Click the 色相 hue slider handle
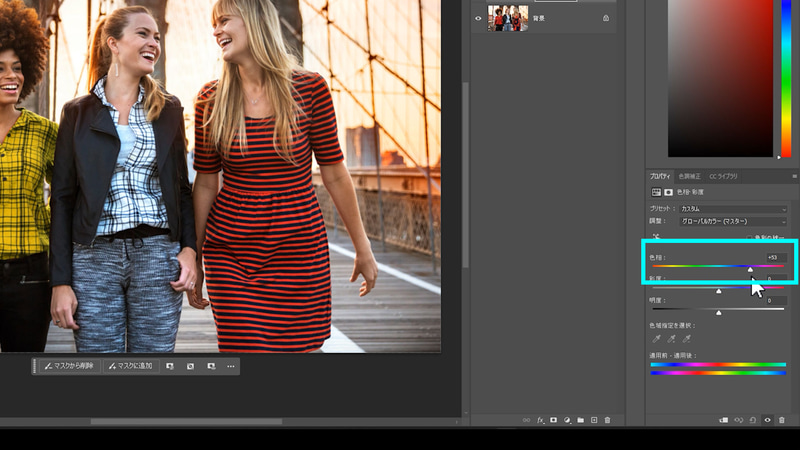Screen dimensions: 800x450 (x=750, y=269)
